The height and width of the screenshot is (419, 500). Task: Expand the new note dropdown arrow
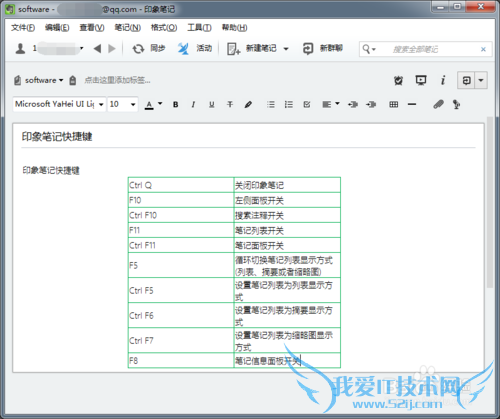click(x=286, y=49)
